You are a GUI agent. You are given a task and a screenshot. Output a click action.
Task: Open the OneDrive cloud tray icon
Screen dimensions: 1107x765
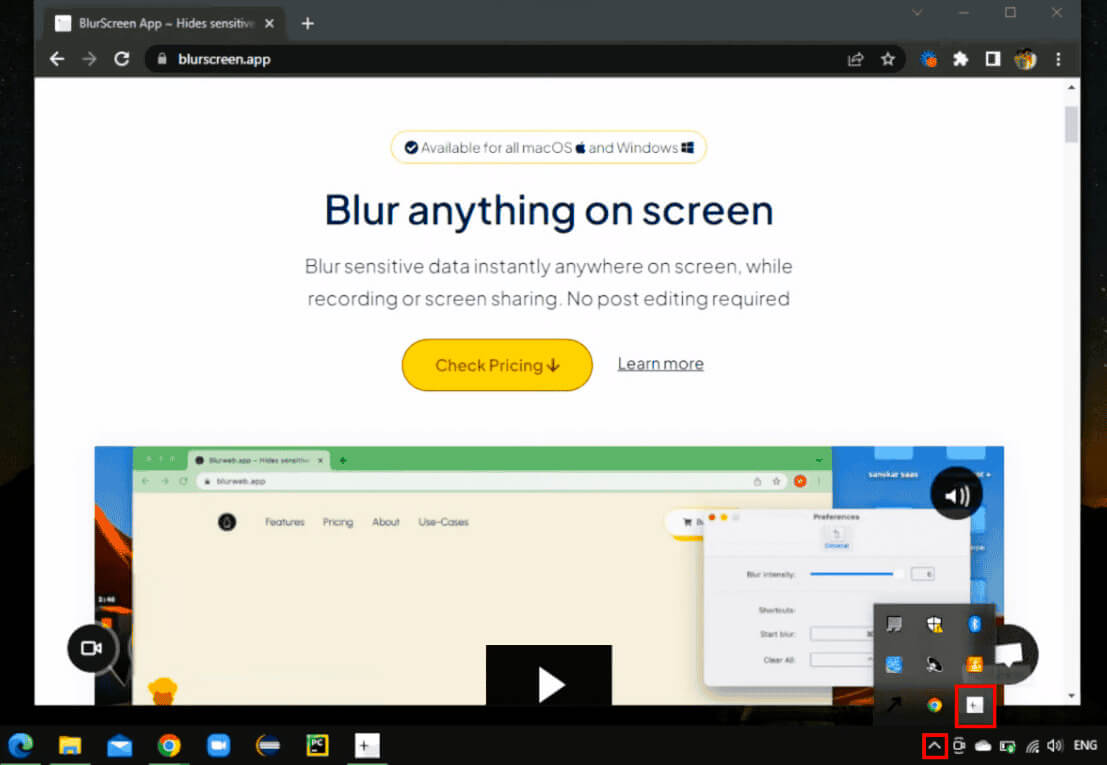[x=983, y=745]
